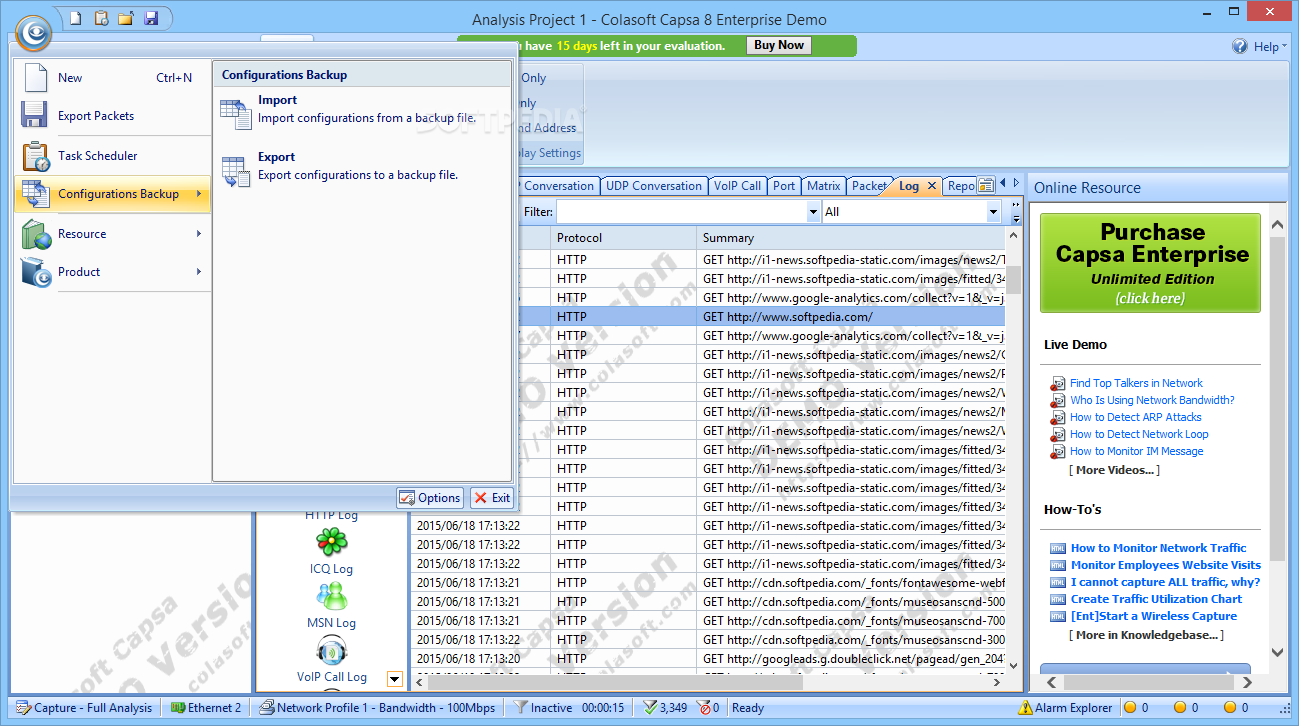The width and height of the screenshot is (1299, 726).
Task: Click the Capsa application orb button
Action: [33, 34]
